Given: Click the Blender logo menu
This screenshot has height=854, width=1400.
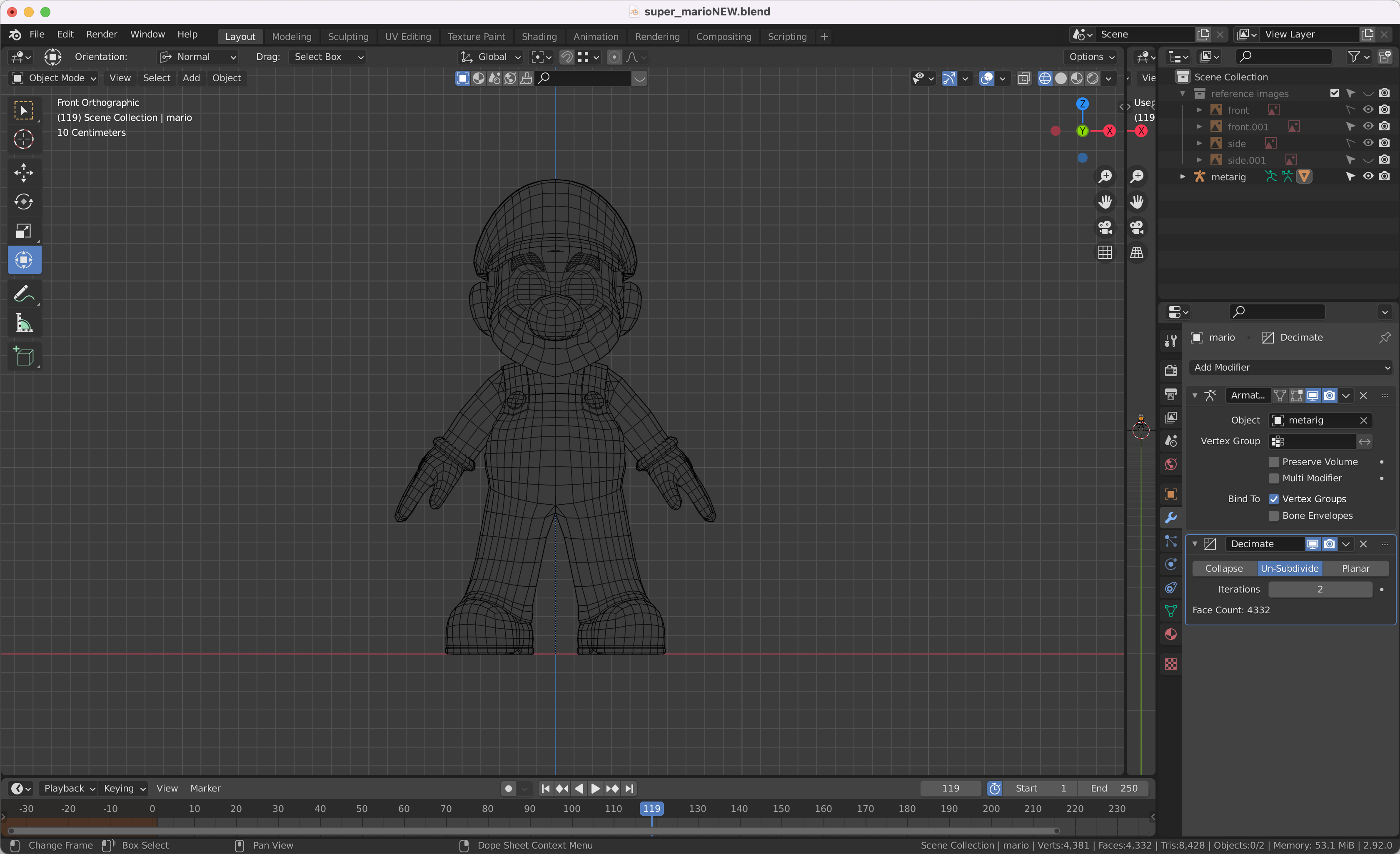Looking at the screenshot, I should pyautogui.click(x=15, y=35).
